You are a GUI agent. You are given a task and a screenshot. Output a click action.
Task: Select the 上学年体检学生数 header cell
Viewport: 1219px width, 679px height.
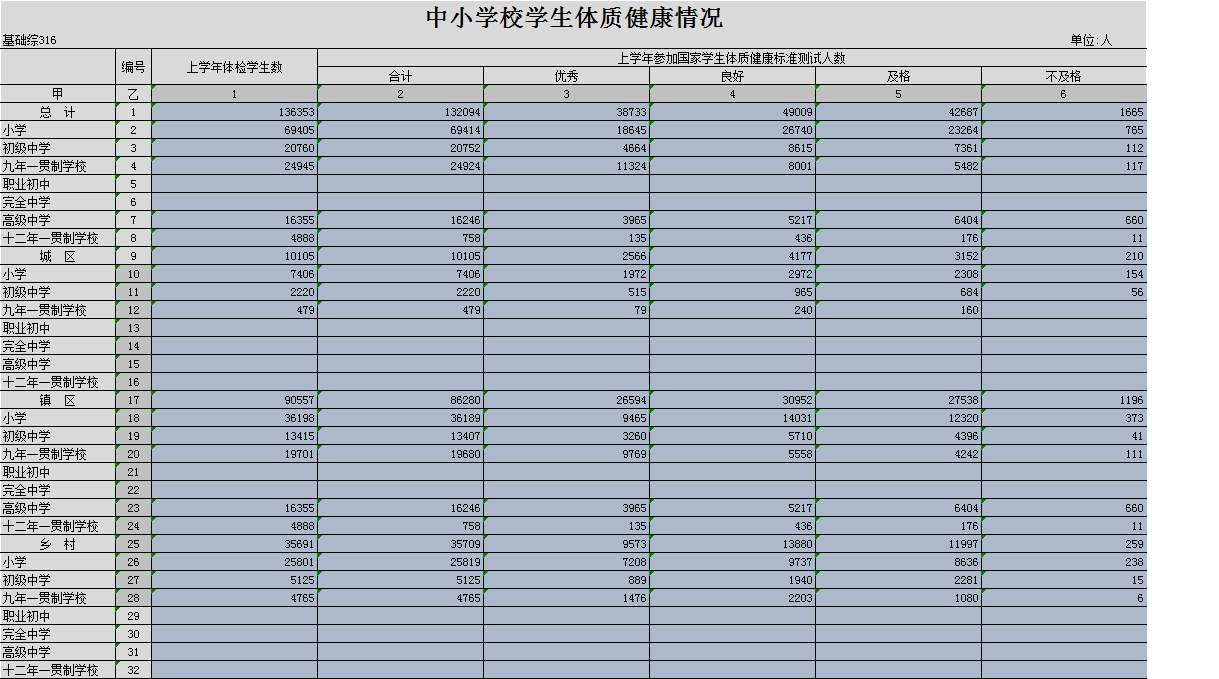pos(235,67)
